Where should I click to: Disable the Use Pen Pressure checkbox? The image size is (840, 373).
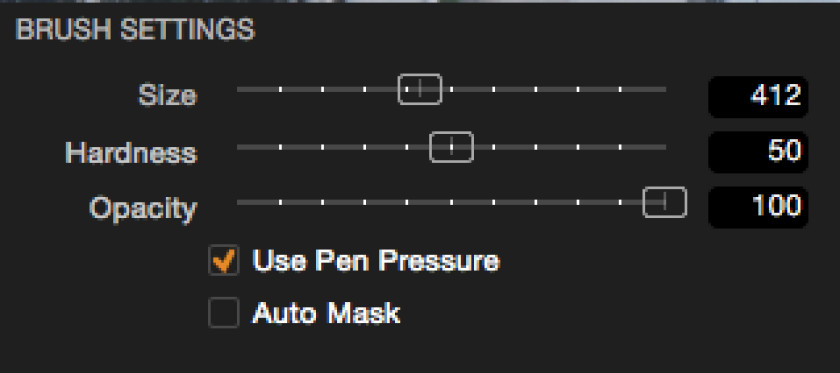pyautogui.click(x=223, y=260)
